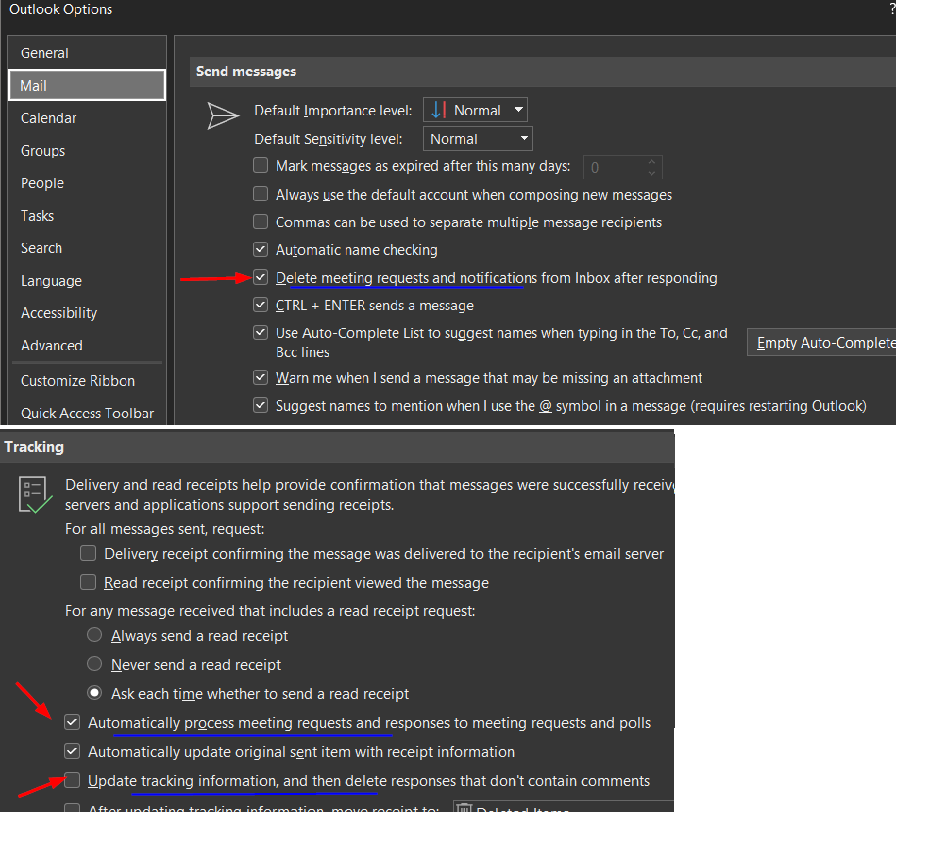This screenshot has height=850, width=950.
Task: Uncheck CTRL + ENTER sends a message
Action: (261, 305)
